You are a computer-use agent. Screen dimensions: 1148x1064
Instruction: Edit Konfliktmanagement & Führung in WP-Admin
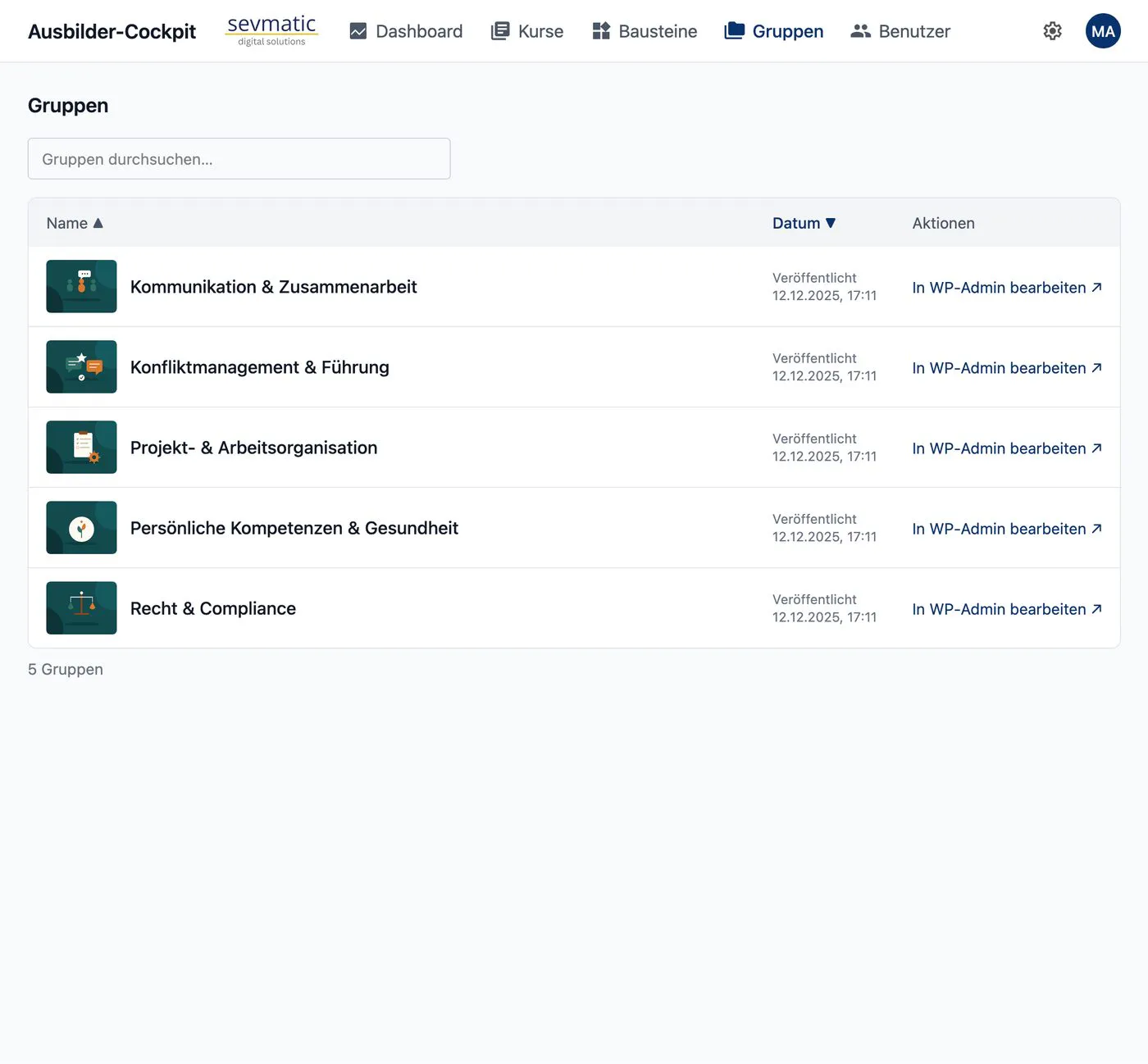[1007, 368]
